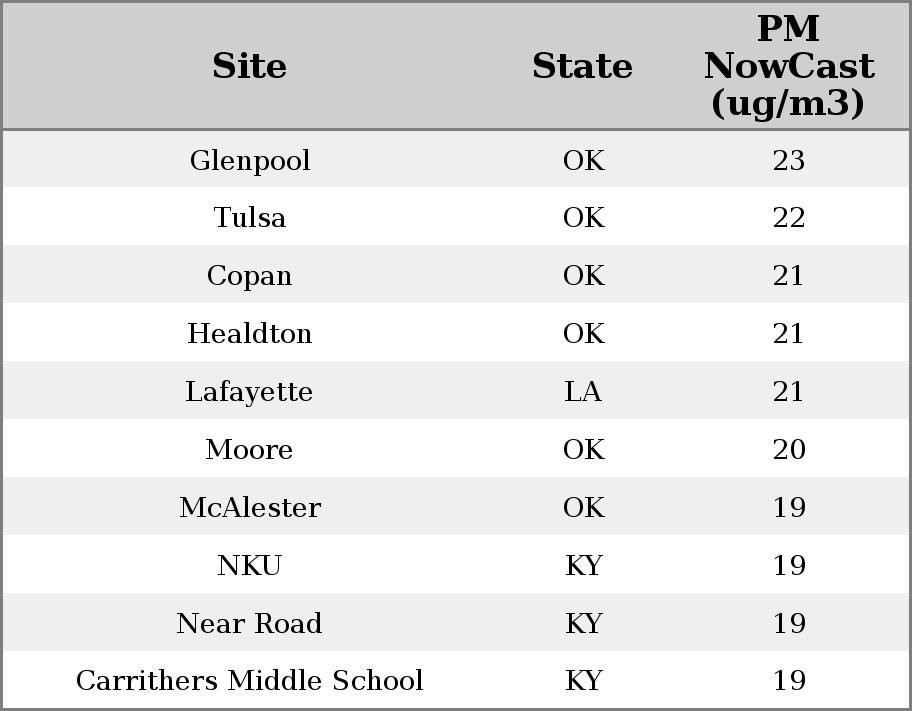The image size is (912, 711).
Task: Click the Site column header
Action: tap(250, 66)
